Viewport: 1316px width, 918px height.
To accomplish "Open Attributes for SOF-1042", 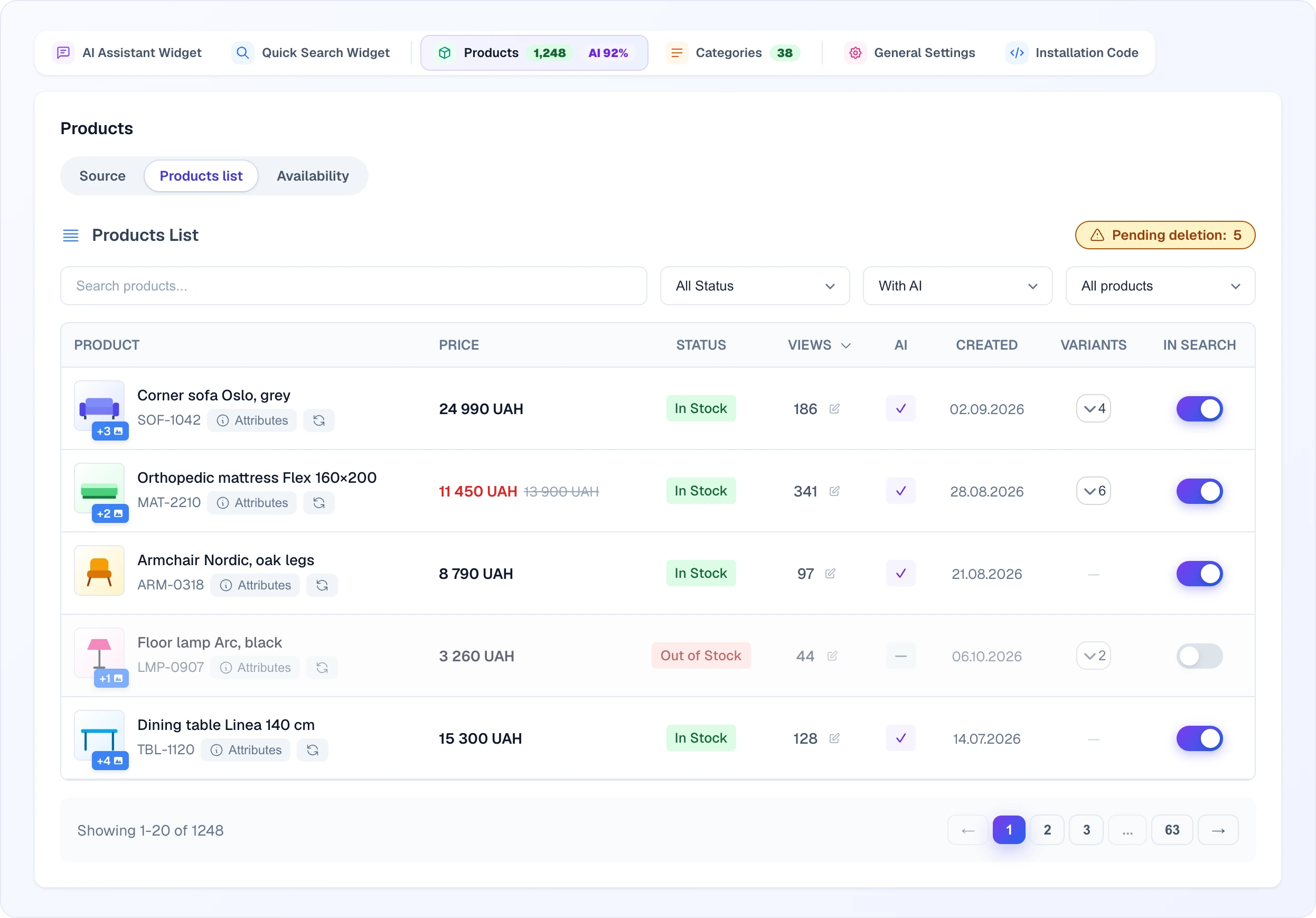I will (252, 420).
